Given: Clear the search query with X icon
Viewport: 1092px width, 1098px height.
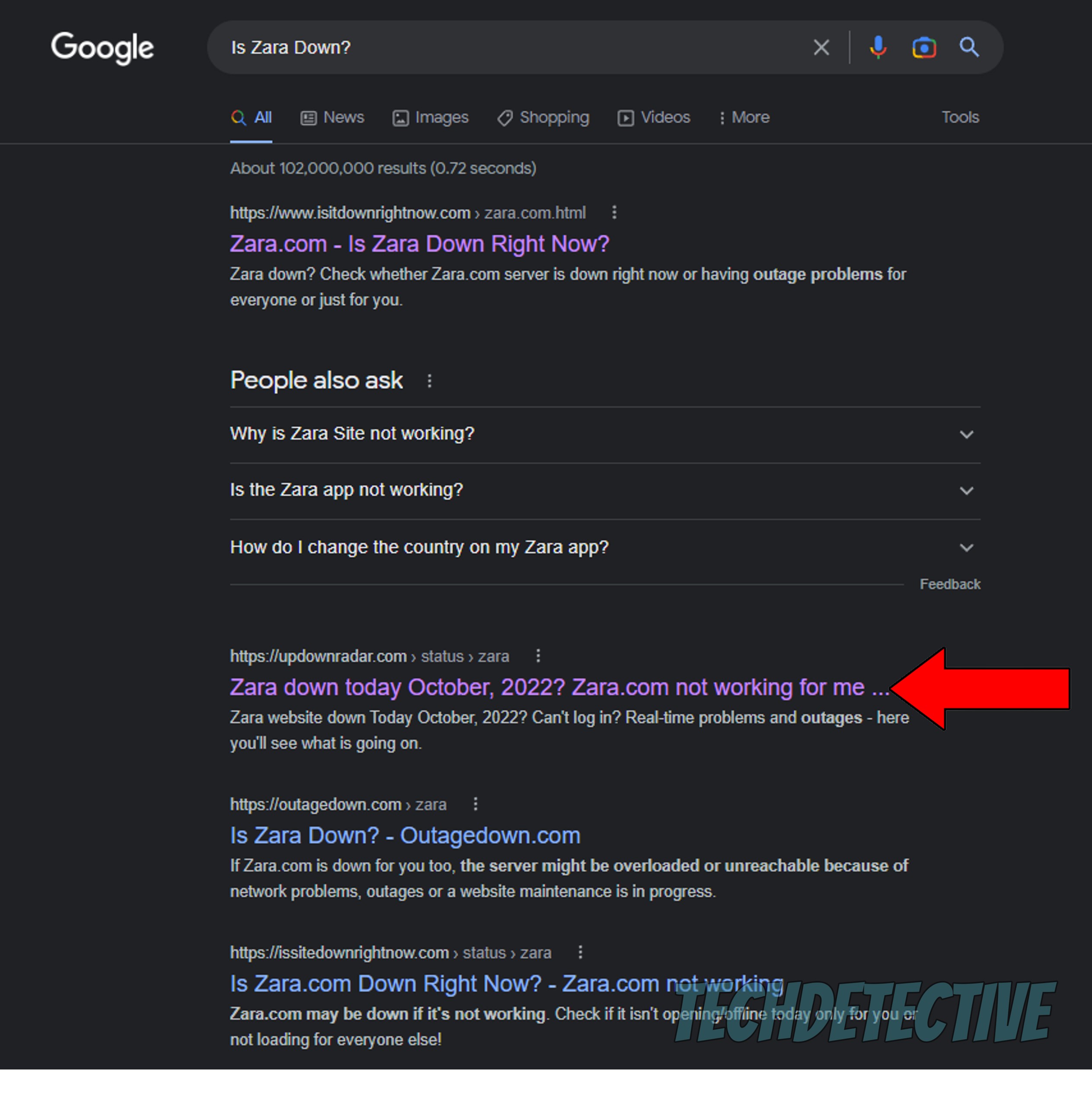Looking at the screenshot, I should tap(821, 47).
